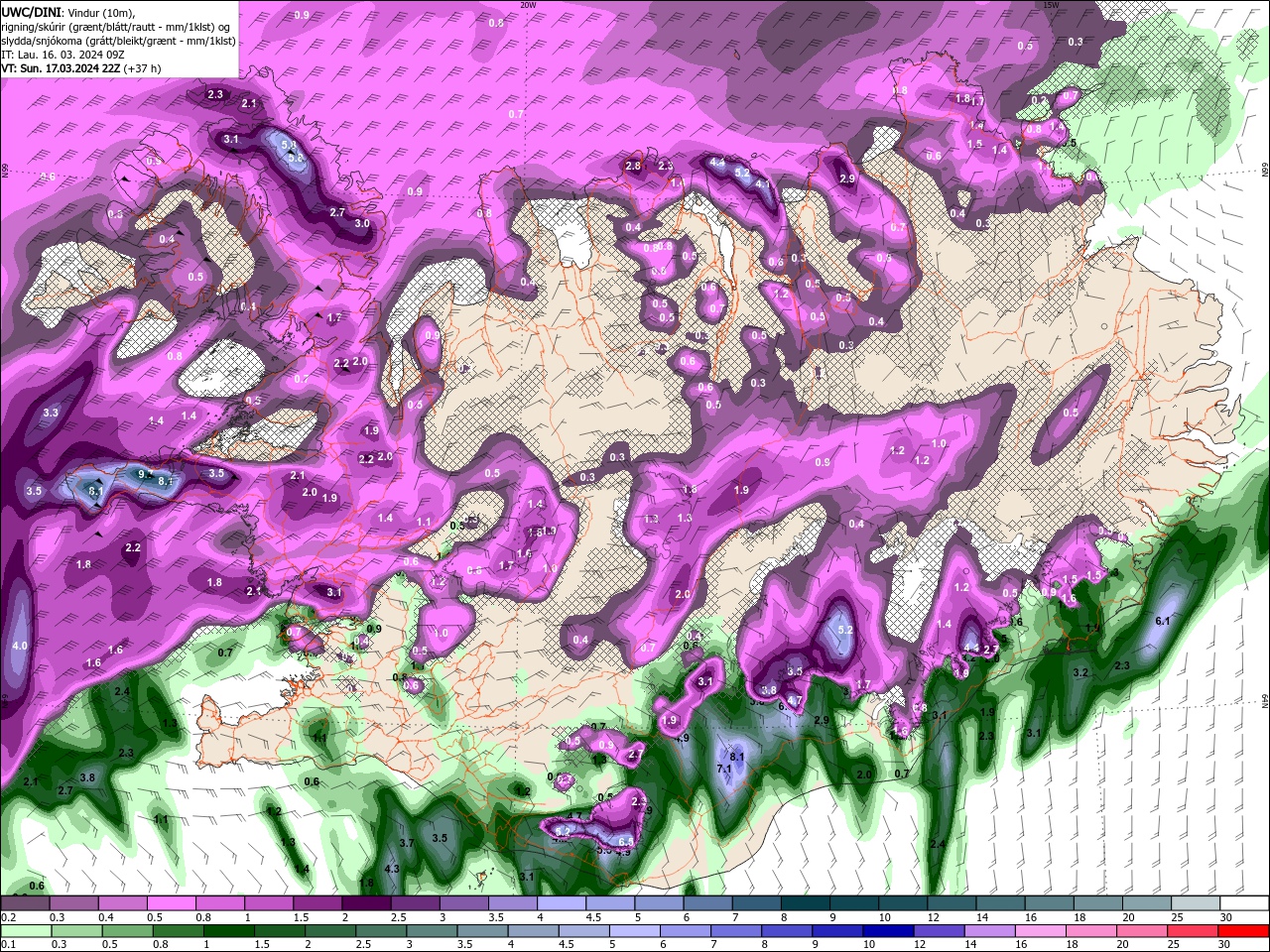Click the 6.8 precipitation value on map

[x=625, y=842]
